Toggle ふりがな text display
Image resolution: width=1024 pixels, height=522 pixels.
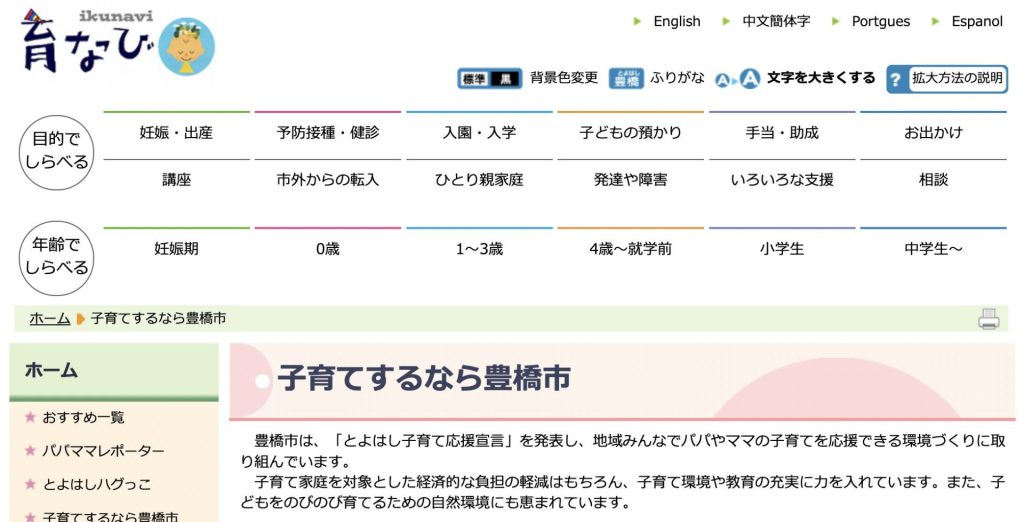677,78
